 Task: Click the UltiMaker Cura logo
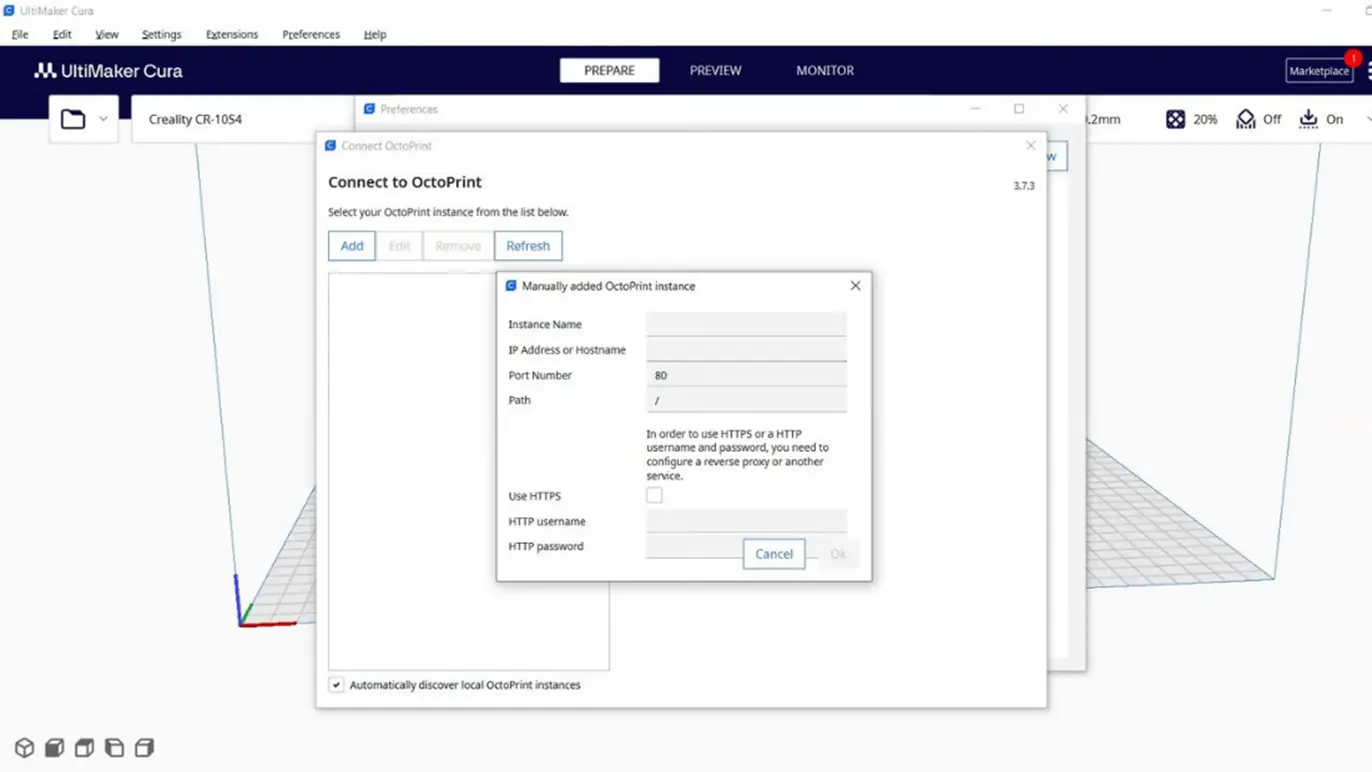coord(108,71)
